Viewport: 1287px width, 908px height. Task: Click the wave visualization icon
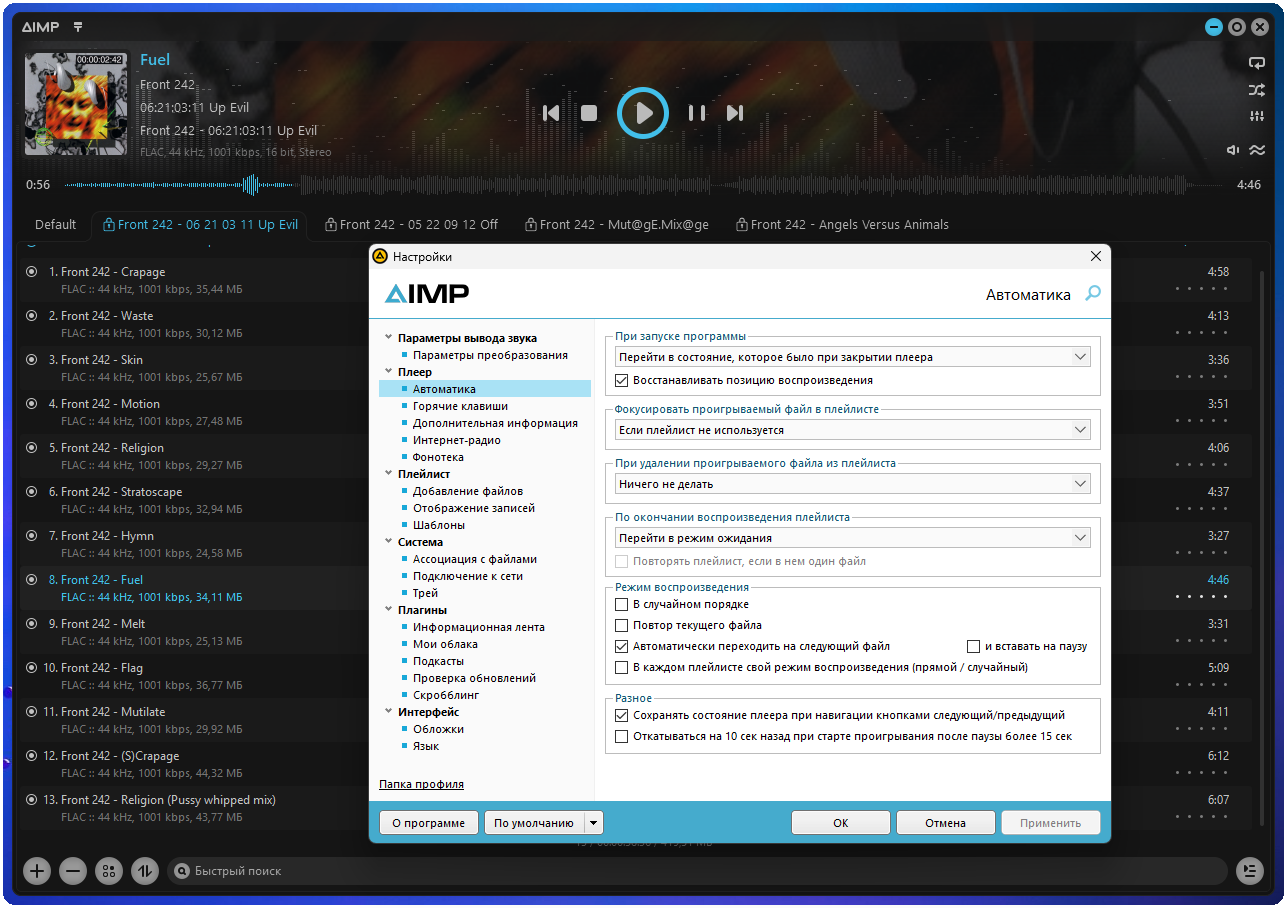(x=1257, y=150)
